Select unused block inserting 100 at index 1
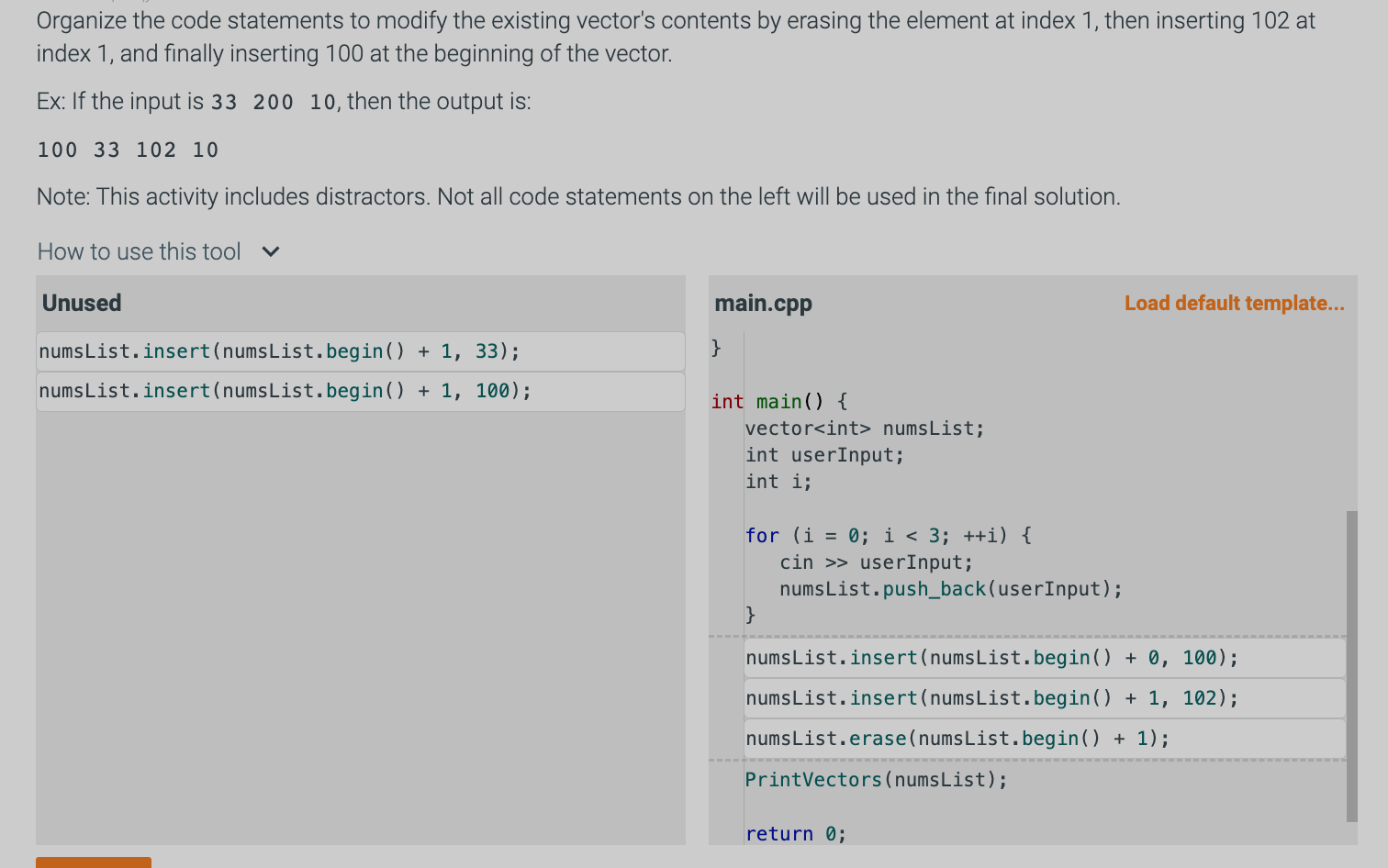The image size is (1388, 868). [361, 391]
